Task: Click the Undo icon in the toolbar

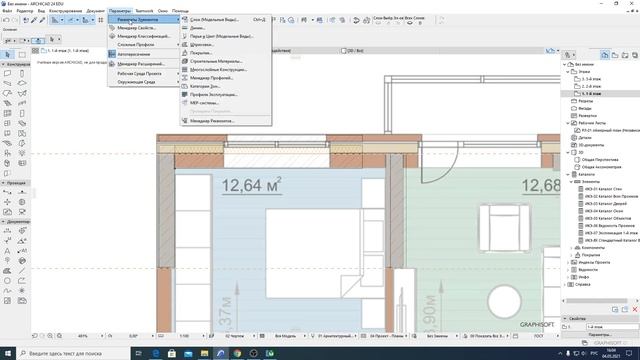Action: coord(6,20)
